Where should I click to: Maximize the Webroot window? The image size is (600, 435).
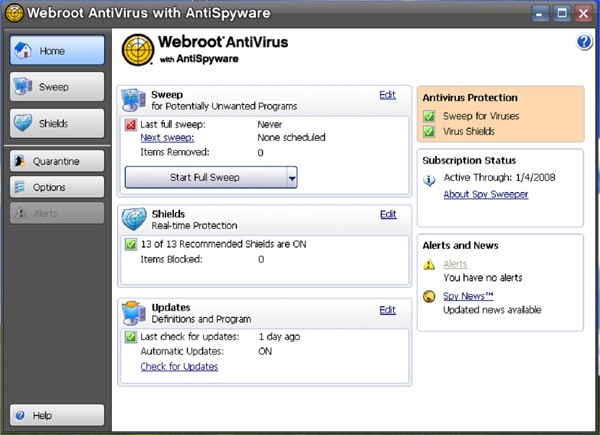pos(562,14)
